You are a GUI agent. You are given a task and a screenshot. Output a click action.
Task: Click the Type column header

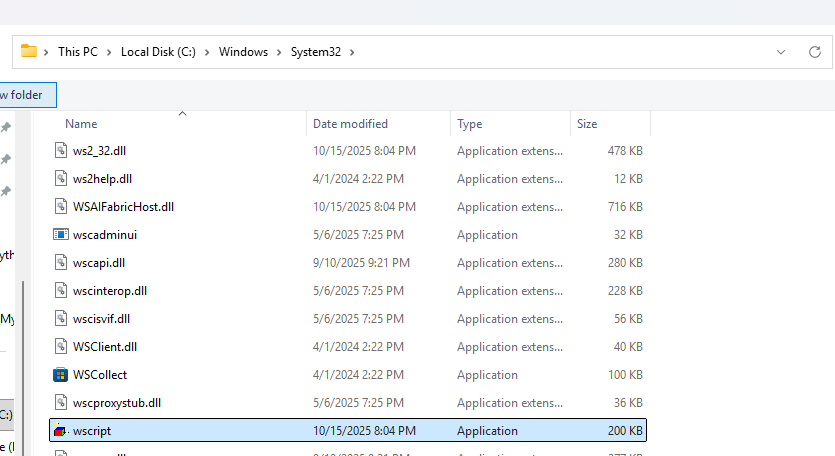[x=470, y=124]
